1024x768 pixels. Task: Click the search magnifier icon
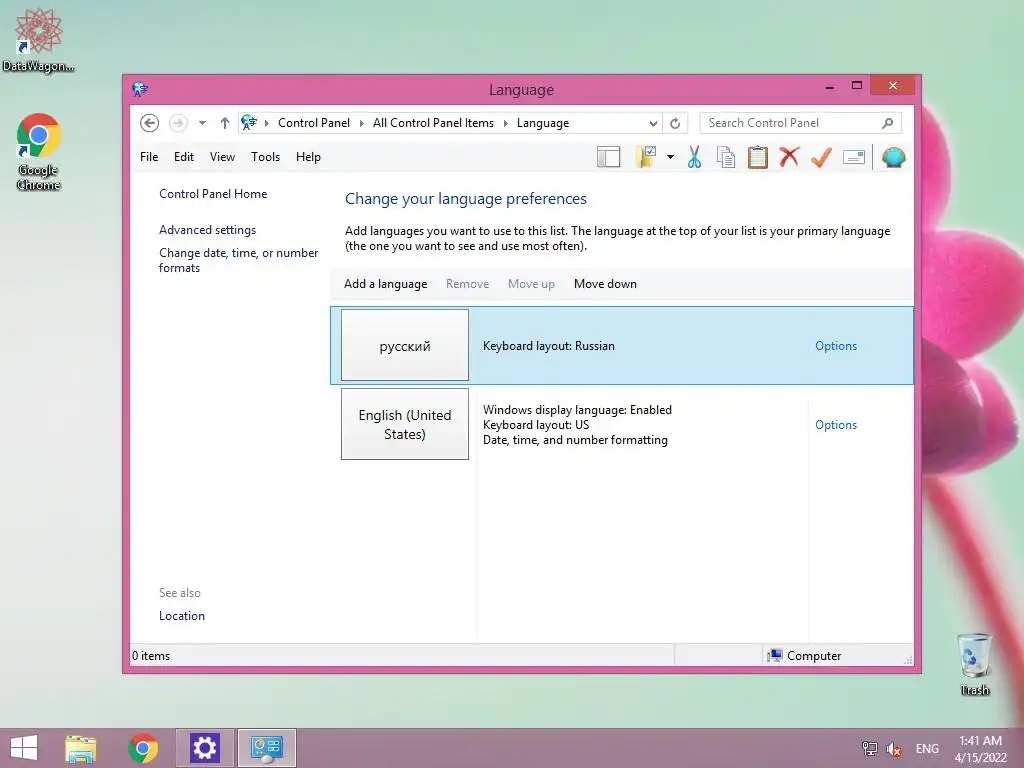[888, 123]
